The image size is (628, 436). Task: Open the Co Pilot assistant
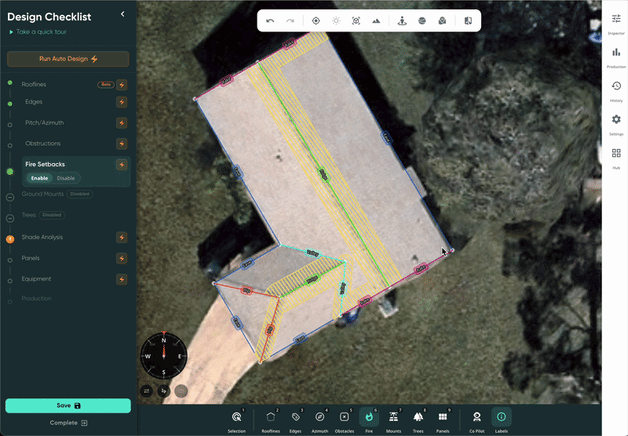[477, 420]
